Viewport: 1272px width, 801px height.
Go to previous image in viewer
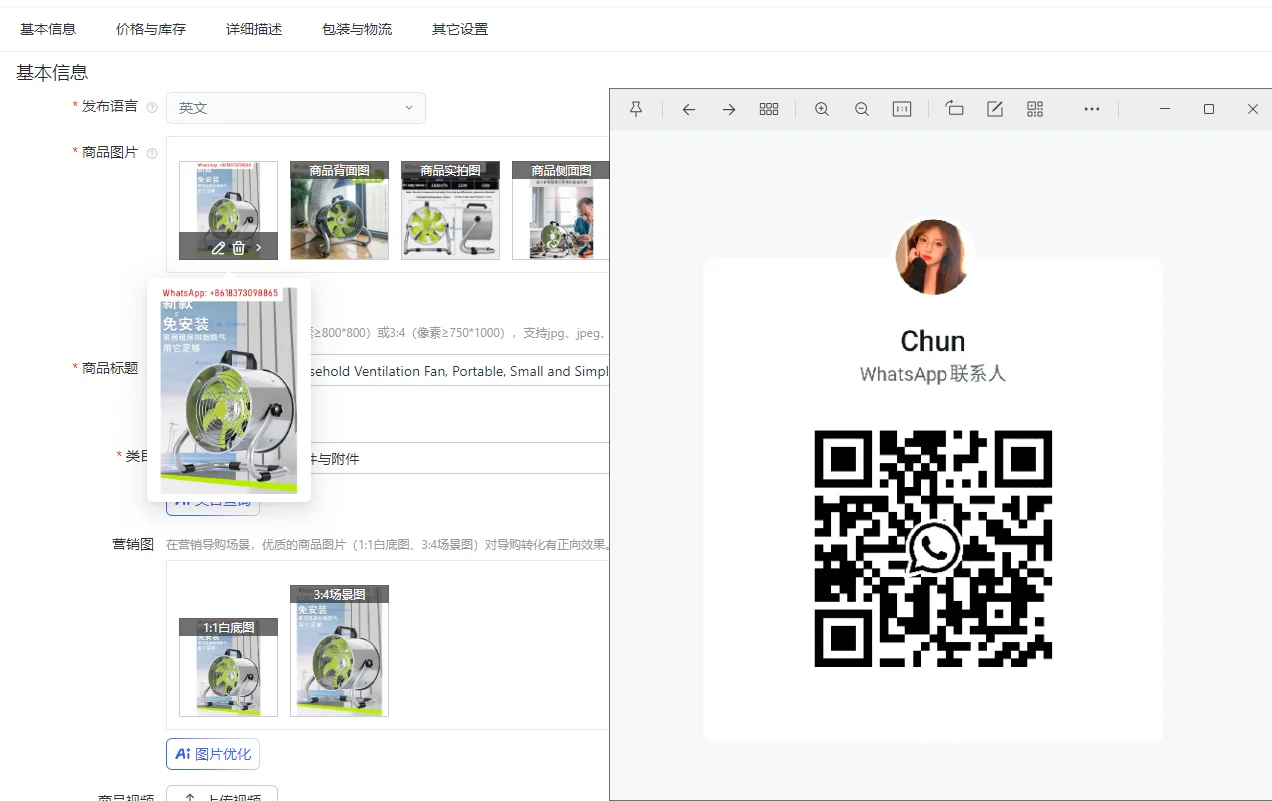(x=689, y=109)
